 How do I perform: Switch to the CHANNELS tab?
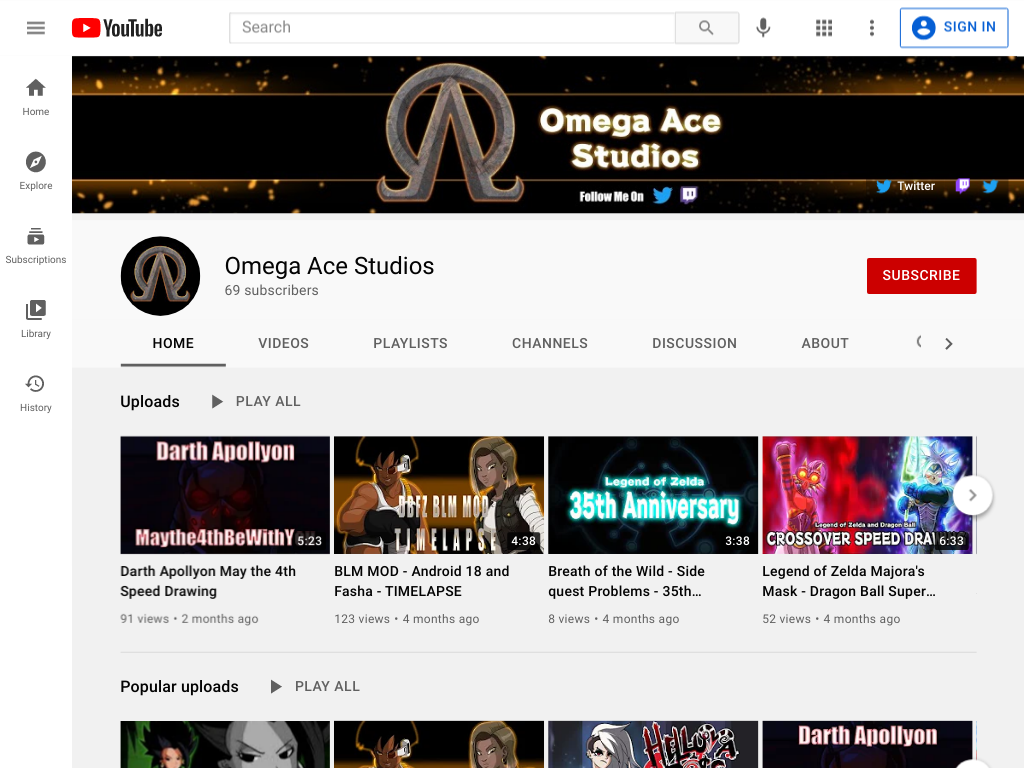550,344
